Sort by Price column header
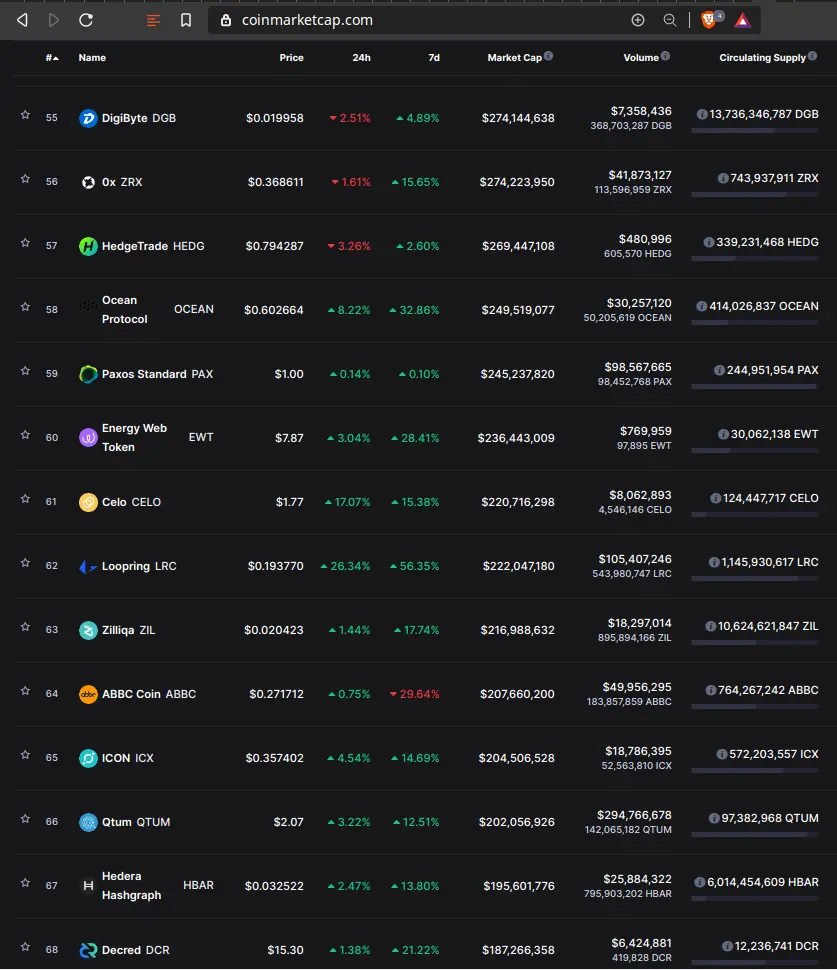The width and height of the screenshot is (837, 970). [291, 58]
